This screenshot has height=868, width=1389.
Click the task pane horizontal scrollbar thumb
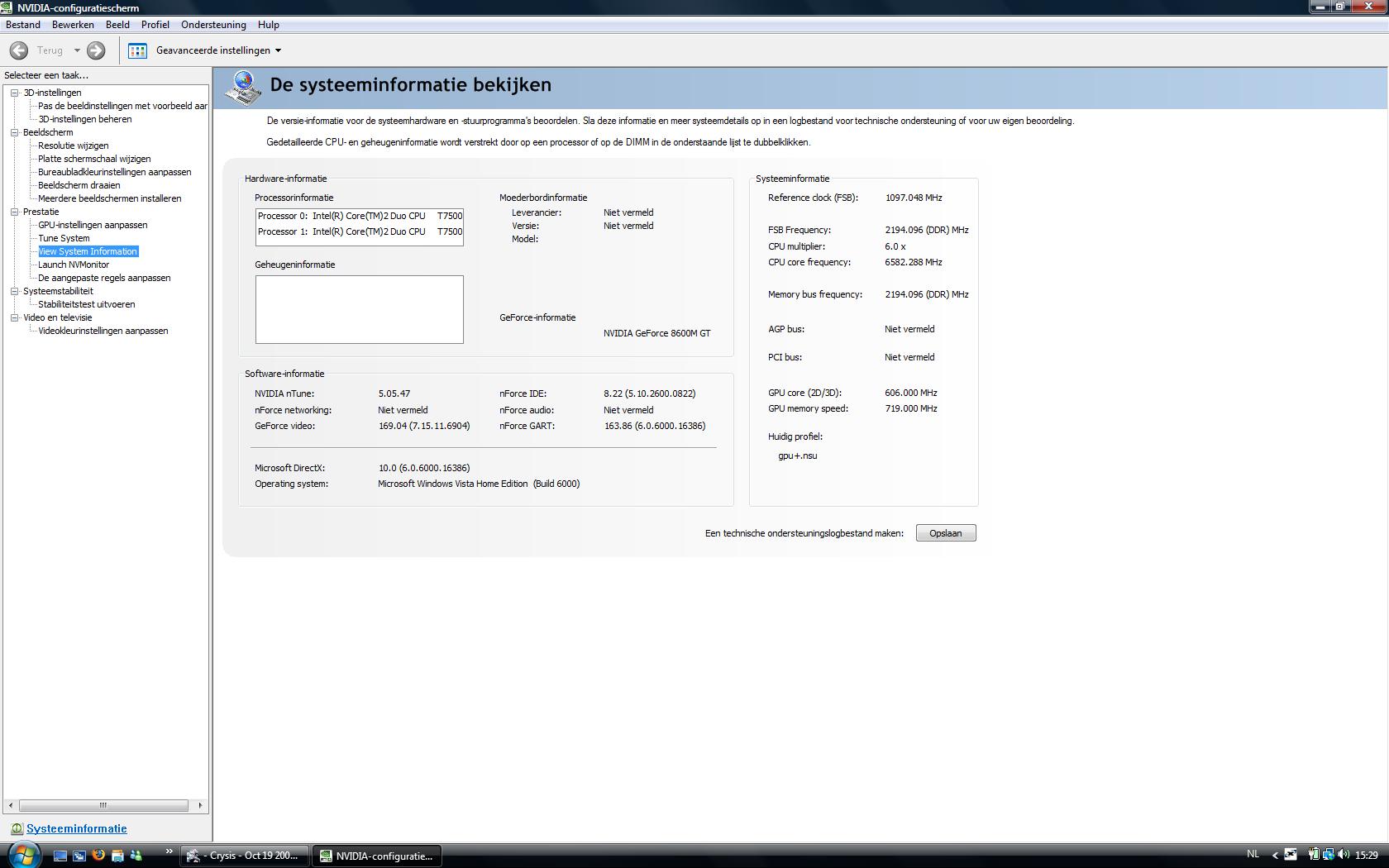click(x=103, y=805)
